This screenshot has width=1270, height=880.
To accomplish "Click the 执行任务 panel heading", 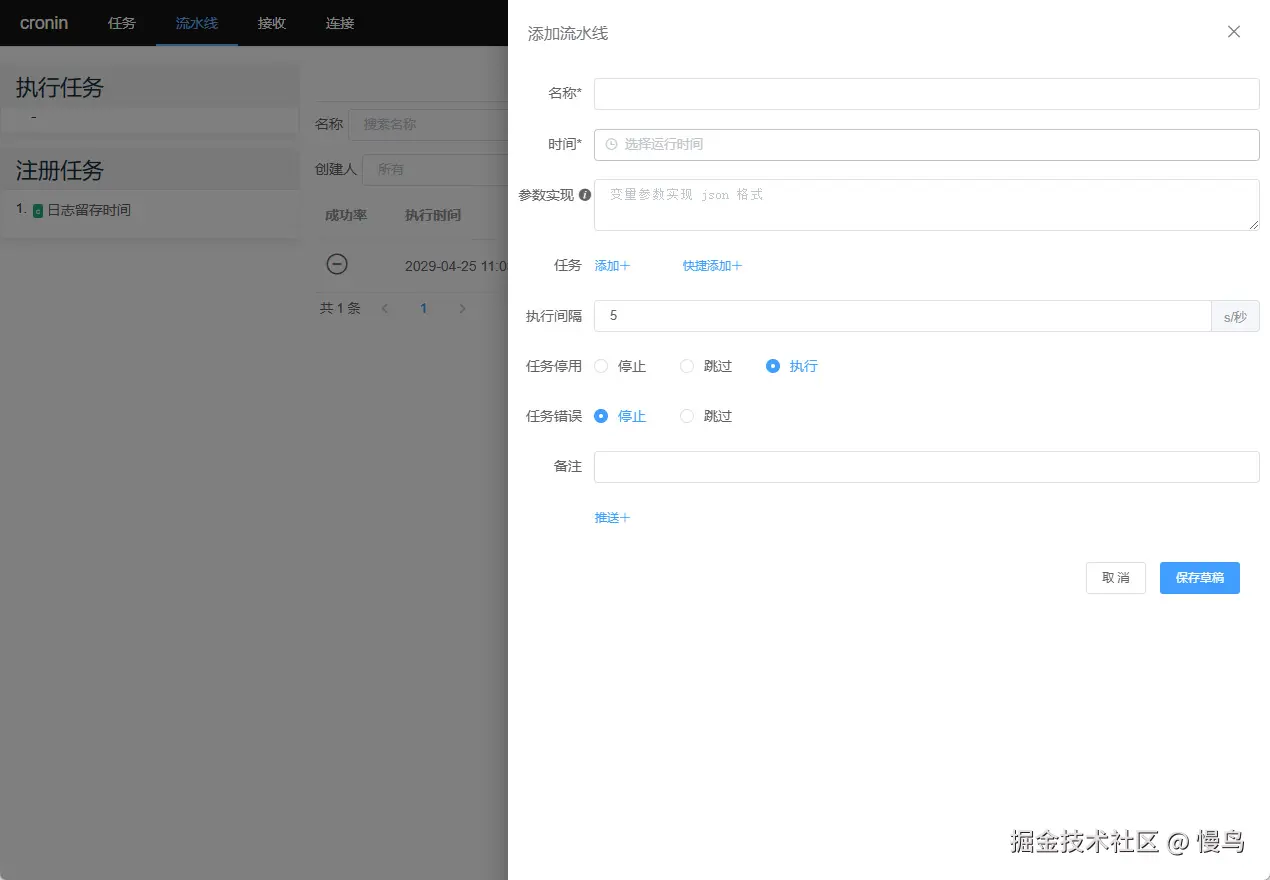I will (x=59, y=87).
